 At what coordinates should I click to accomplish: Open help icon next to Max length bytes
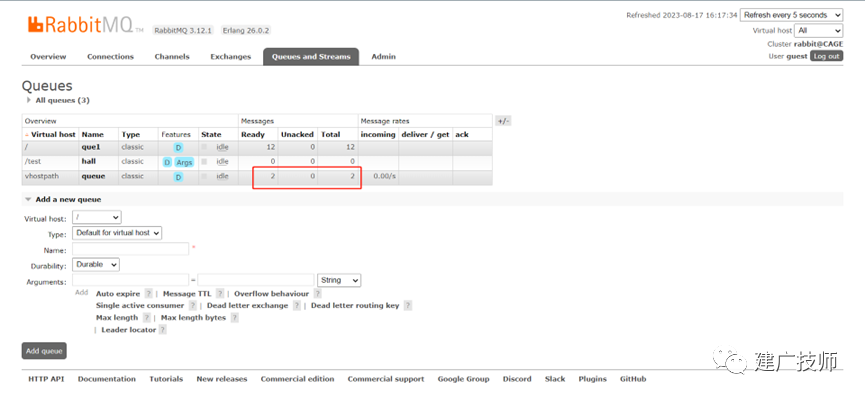pyautogui.click(x=234, y=317)
